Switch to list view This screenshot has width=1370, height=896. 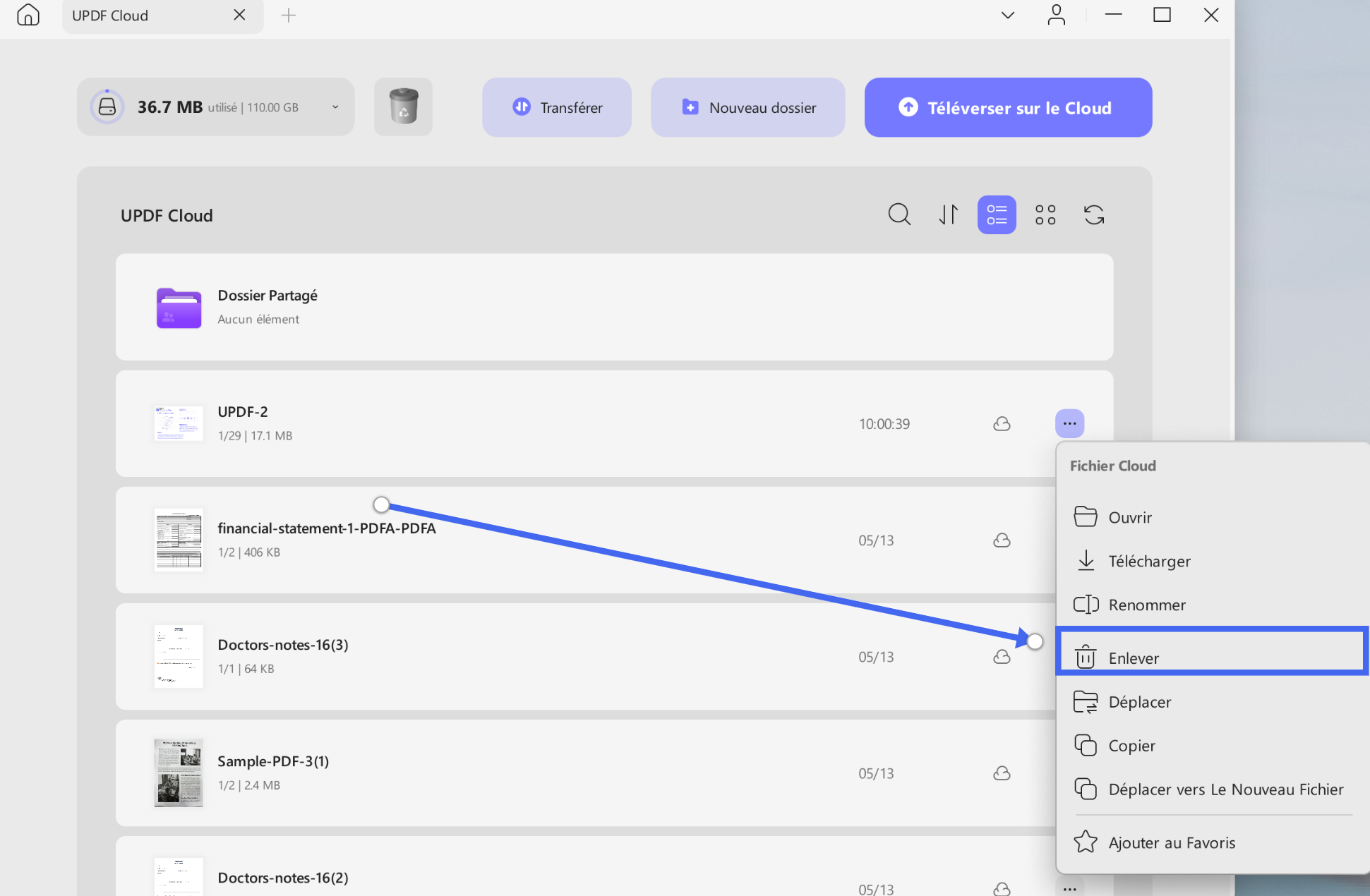click(997, 214)
